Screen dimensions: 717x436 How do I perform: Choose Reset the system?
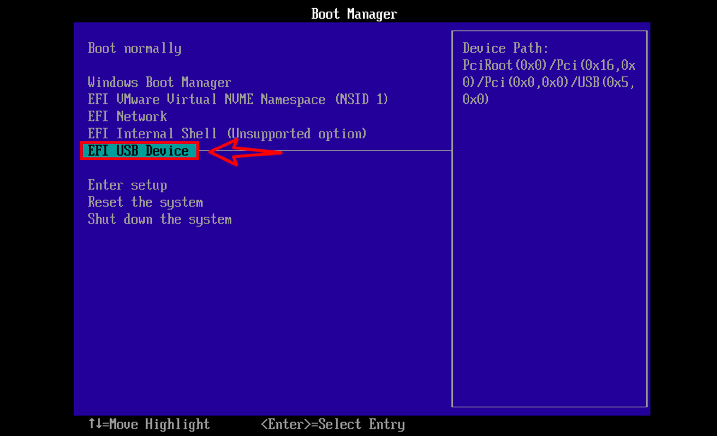tap(145, 202)
